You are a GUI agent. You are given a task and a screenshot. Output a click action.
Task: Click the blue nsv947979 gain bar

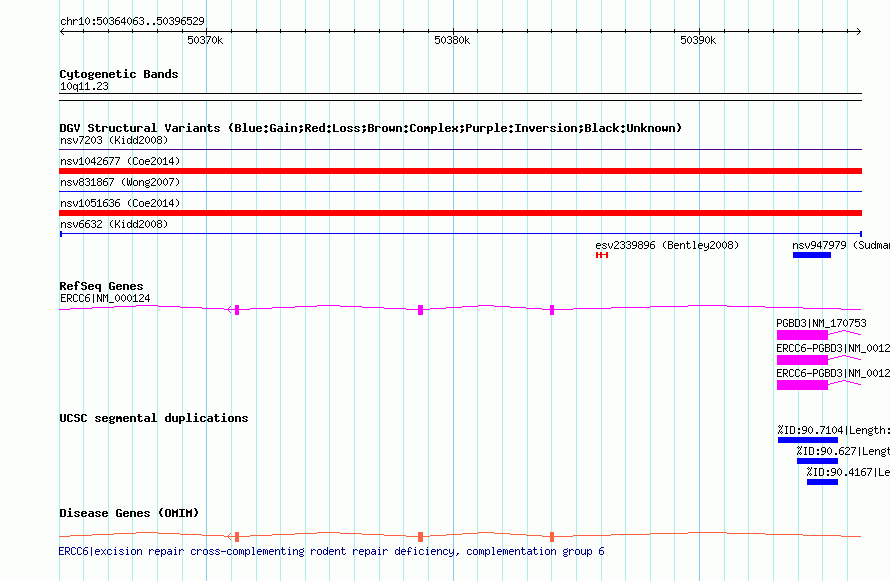point(812,255)
